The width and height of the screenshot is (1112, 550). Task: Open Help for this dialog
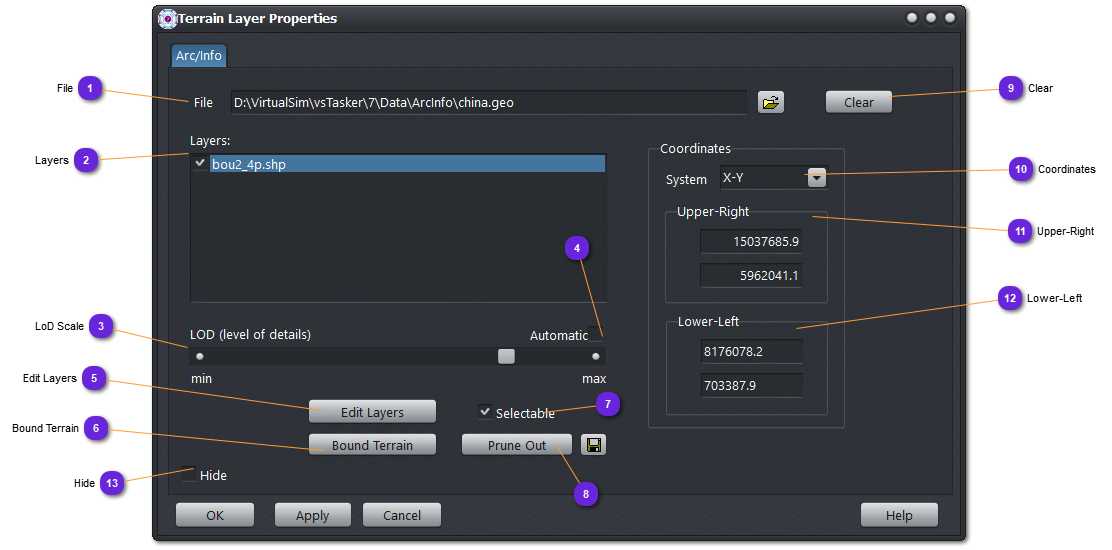coord(899,515)
